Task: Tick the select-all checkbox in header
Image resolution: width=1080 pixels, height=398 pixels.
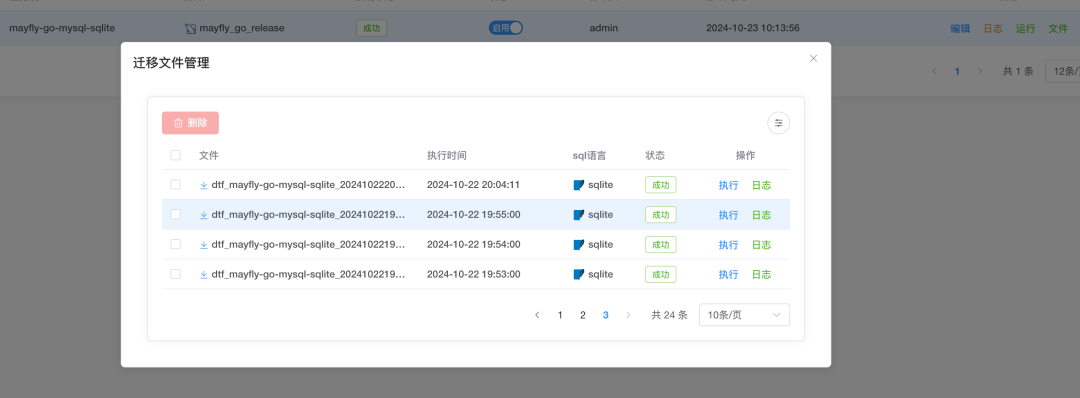Action: tap(176, 156)
